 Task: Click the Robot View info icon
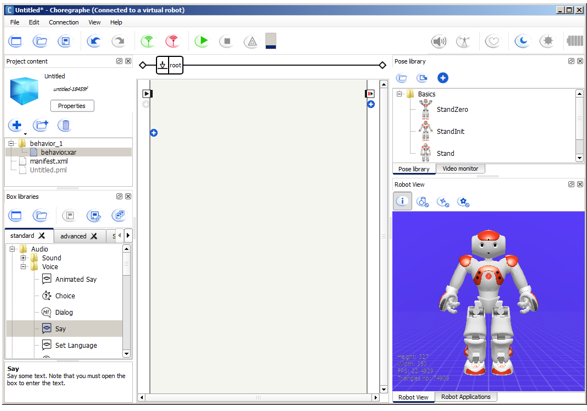[x=402, y=201]
